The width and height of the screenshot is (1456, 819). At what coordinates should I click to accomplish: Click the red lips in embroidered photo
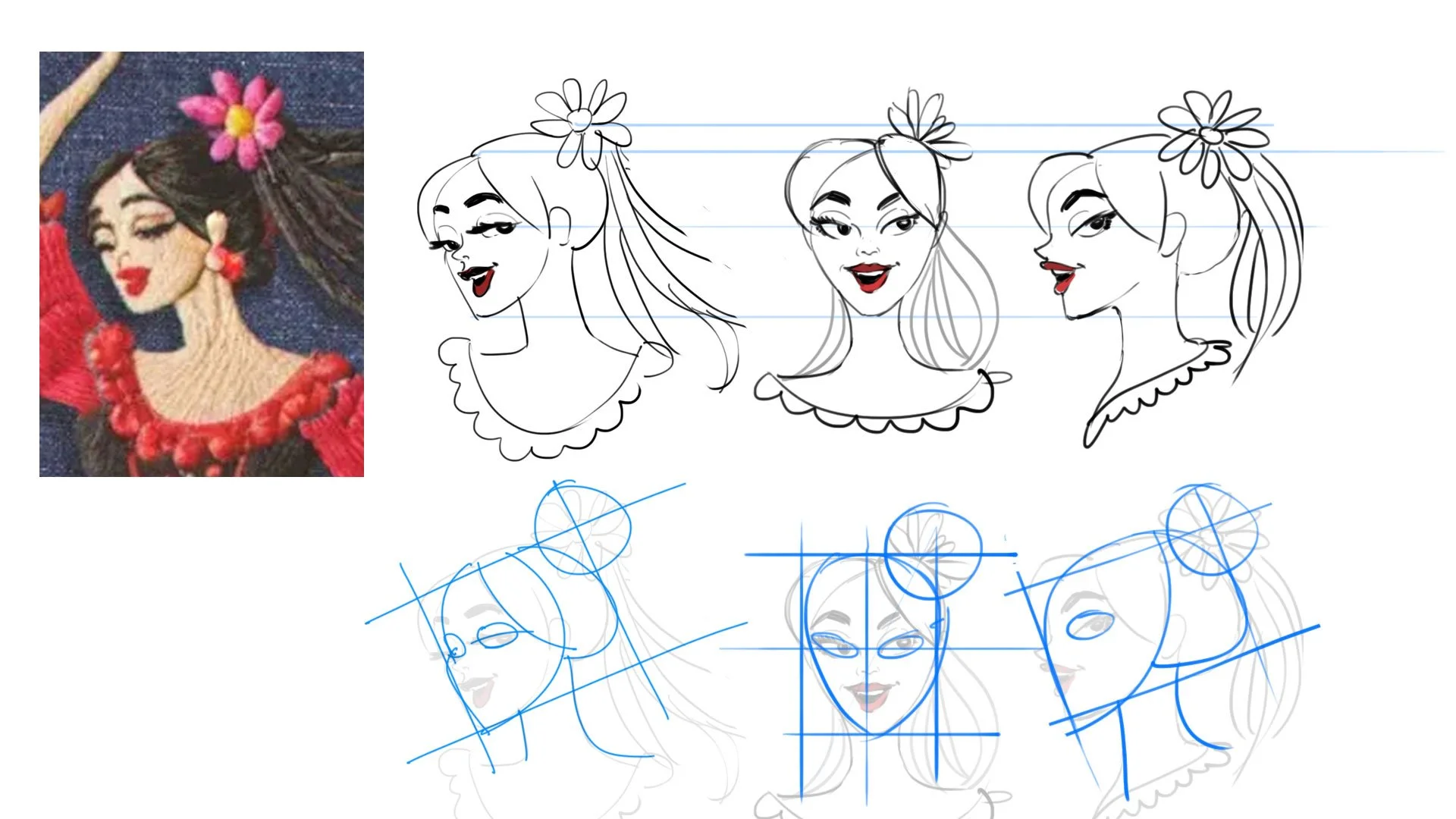(136, 278)
